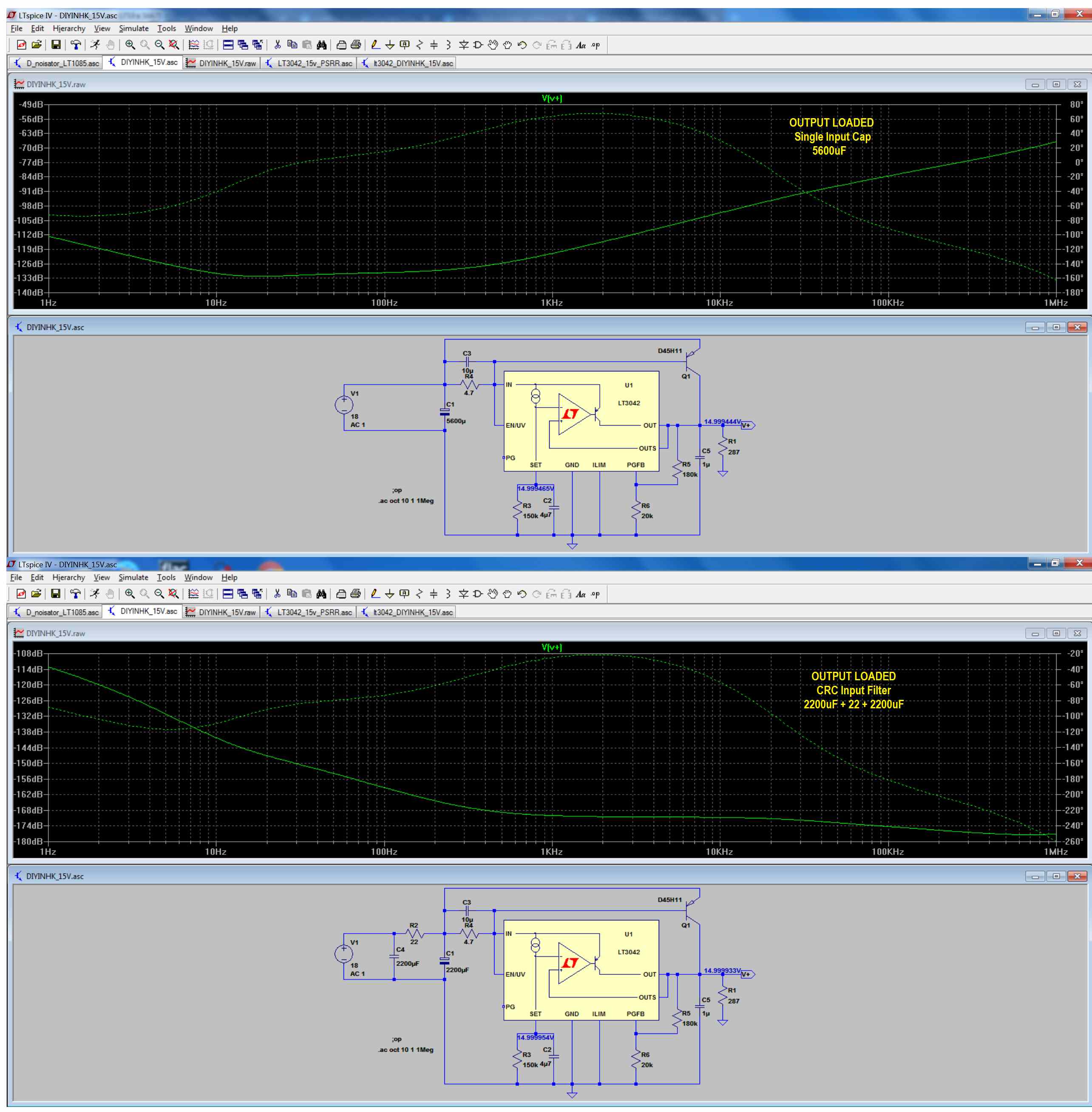Click Zoom In magnifier in lower LTspice toolbar

click(130, 594)
